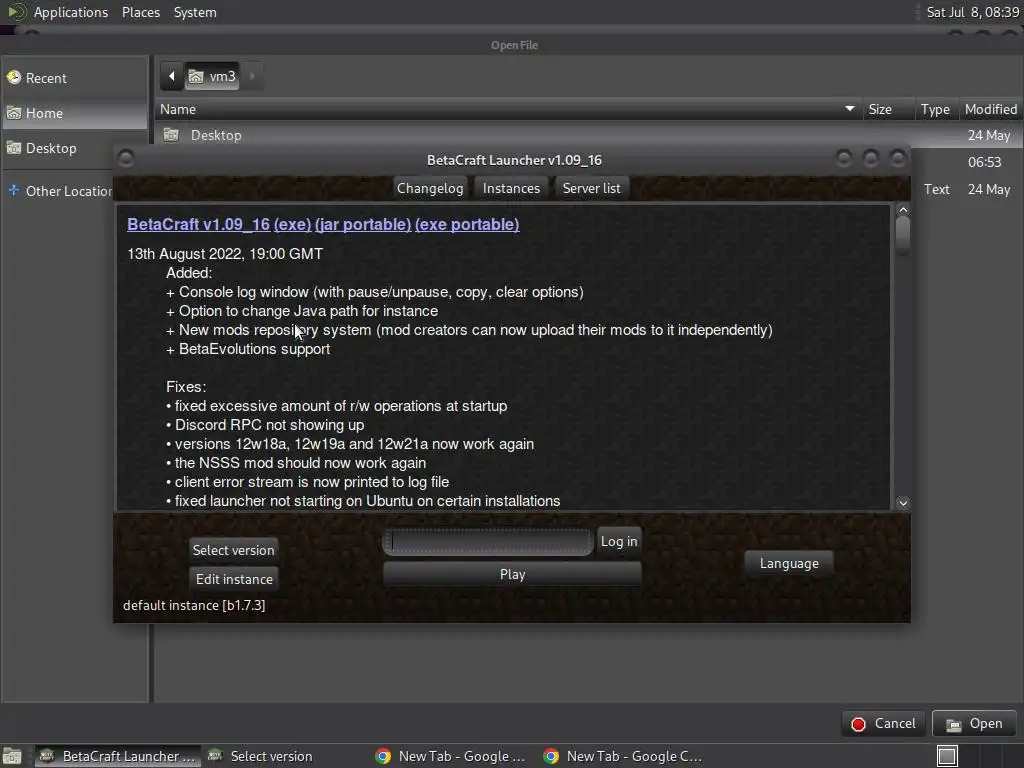This screenshot has width=1024, height=768.
Task: Click the Play button
Action: pyautogui.click(x=512, y=574)
